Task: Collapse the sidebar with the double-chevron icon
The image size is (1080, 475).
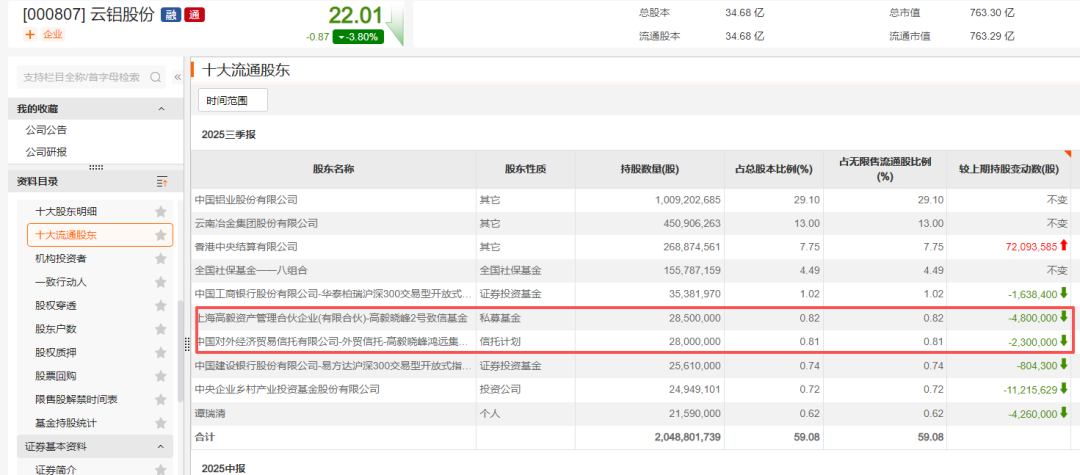Action: coord(177,77)
